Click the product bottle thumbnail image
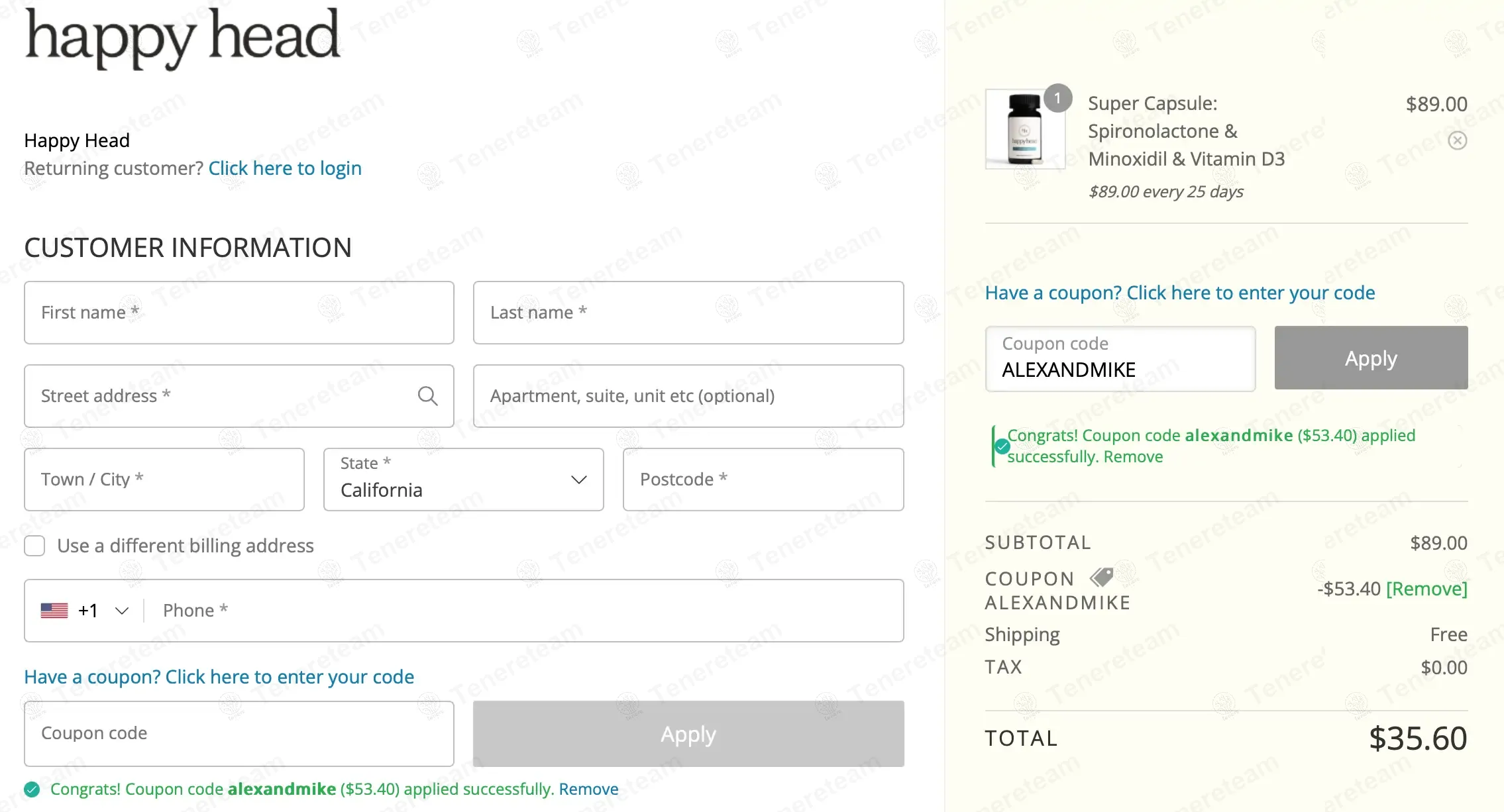1504x812 pixels. 1024,130
